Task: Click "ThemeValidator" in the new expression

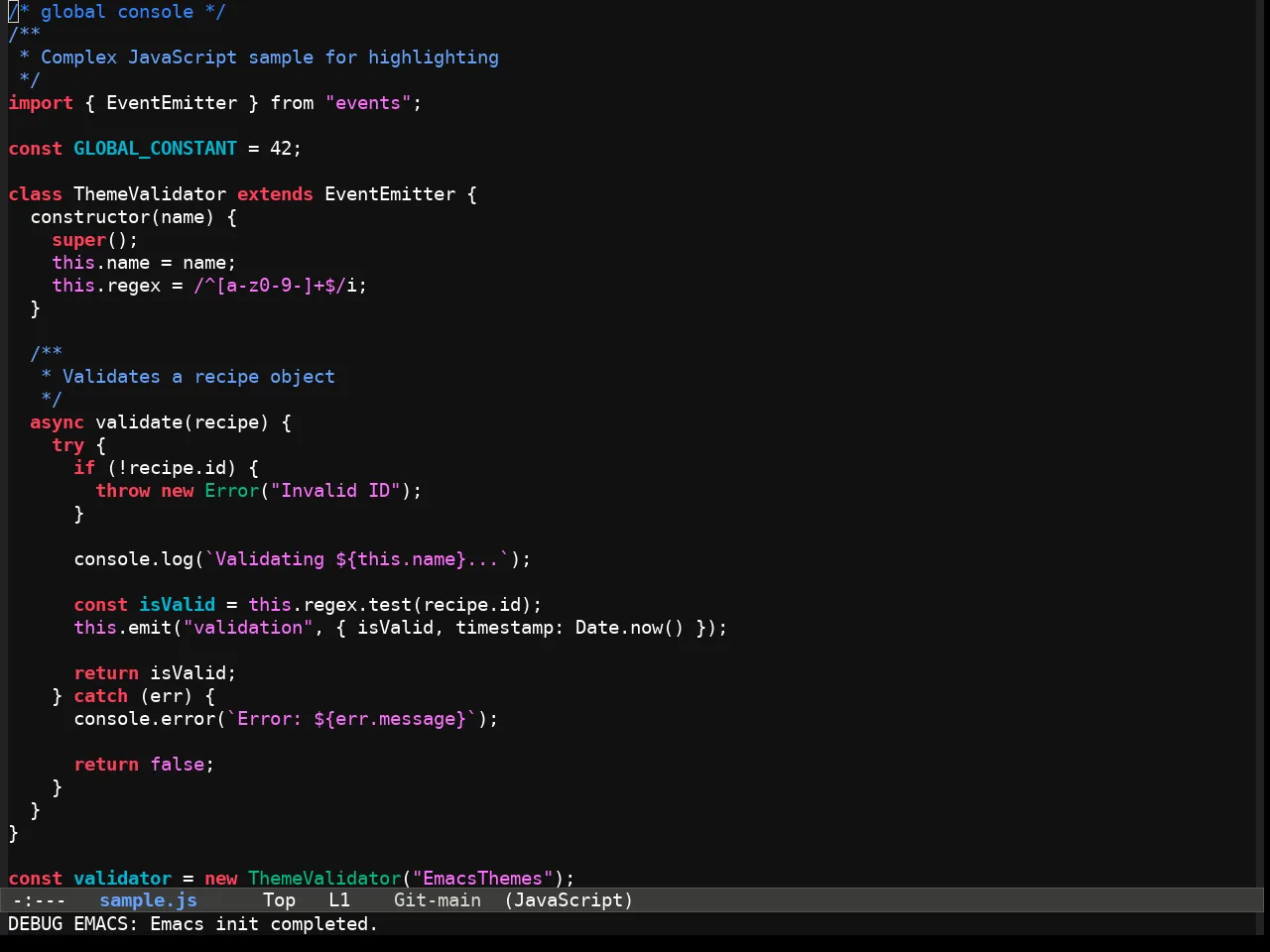Action: click(x=324, y=879)
